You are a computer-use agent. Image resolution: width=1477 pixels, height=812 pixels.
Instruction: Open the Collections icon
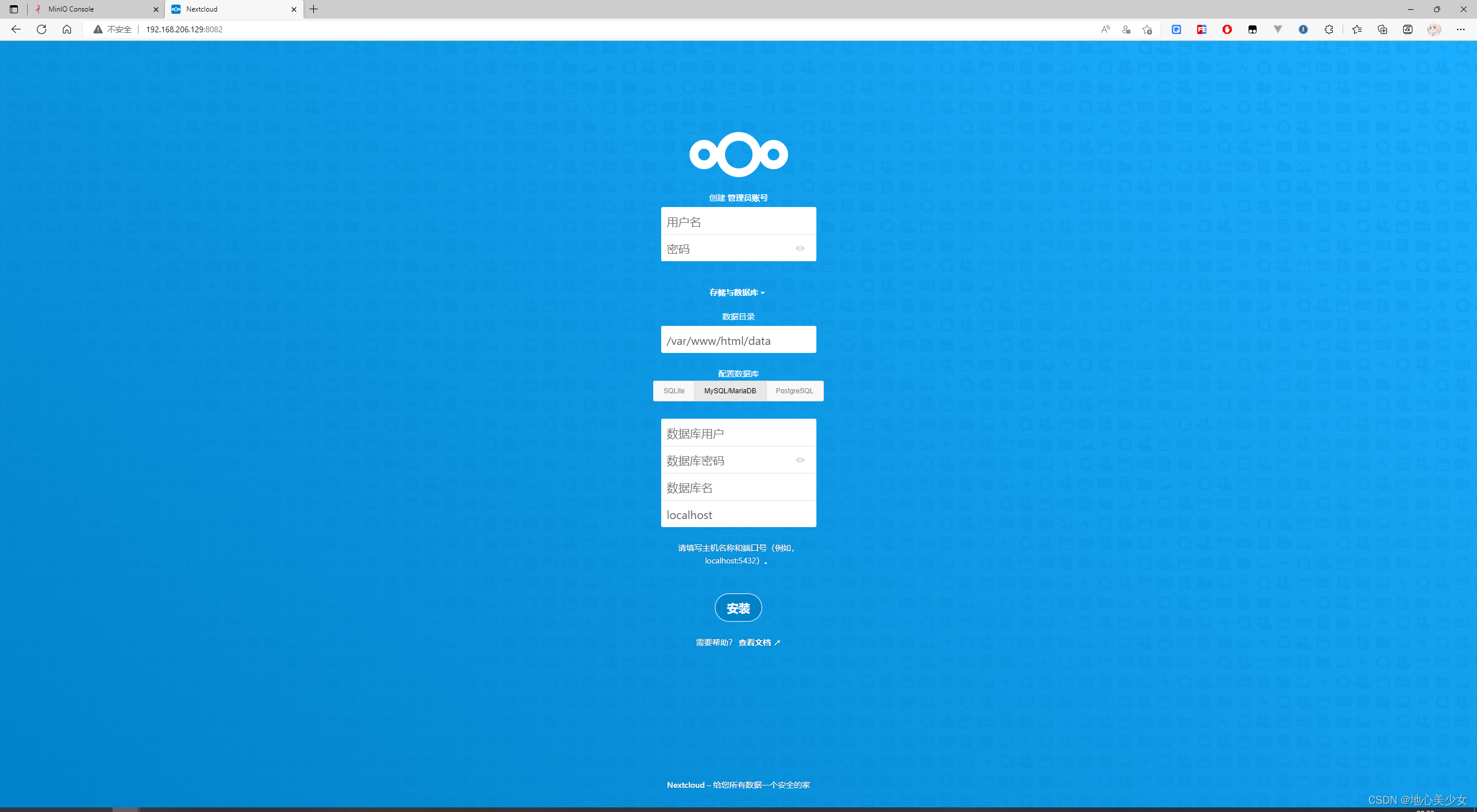1382,29
